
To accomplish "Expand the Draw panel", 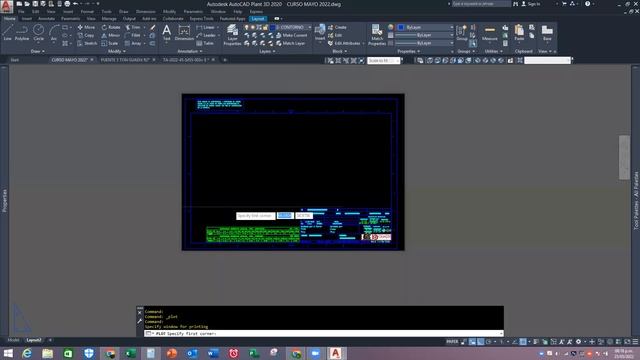I will coord(38,51).
